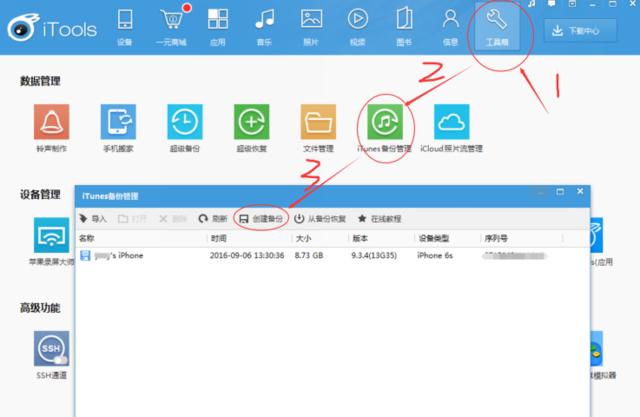Viewport: 640px width, 417px height.
Task: Open the 一元商城 shopping cart
Action: click(x=171, y=27)
